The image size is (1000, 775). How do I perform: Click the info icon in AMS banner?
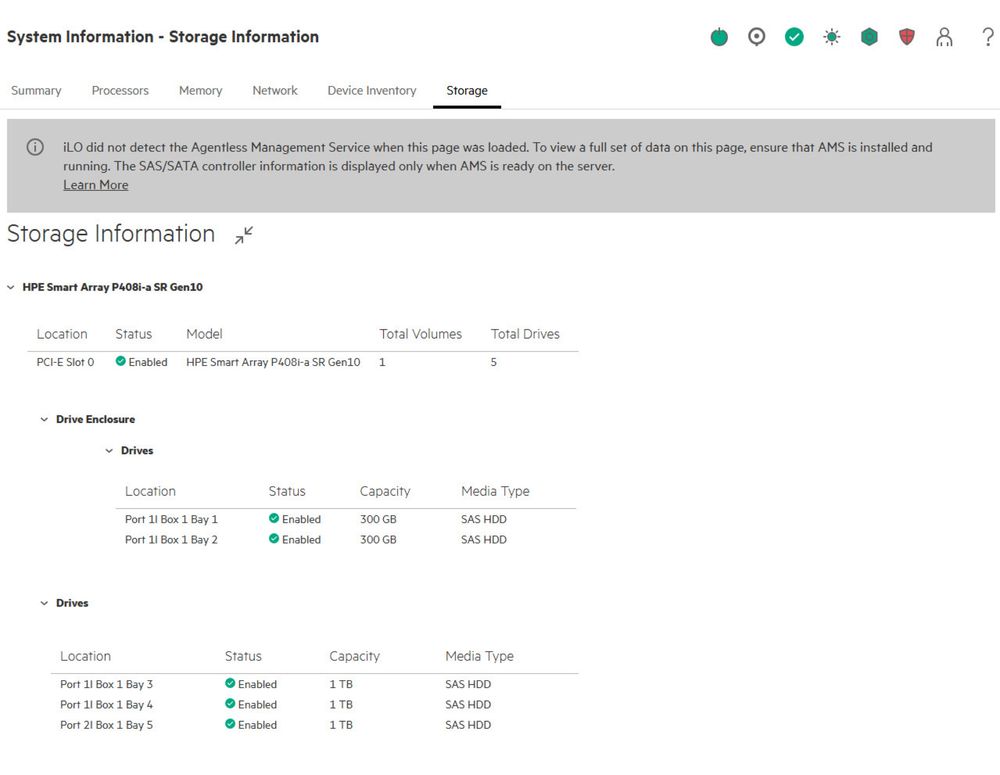tap(35, 147)
